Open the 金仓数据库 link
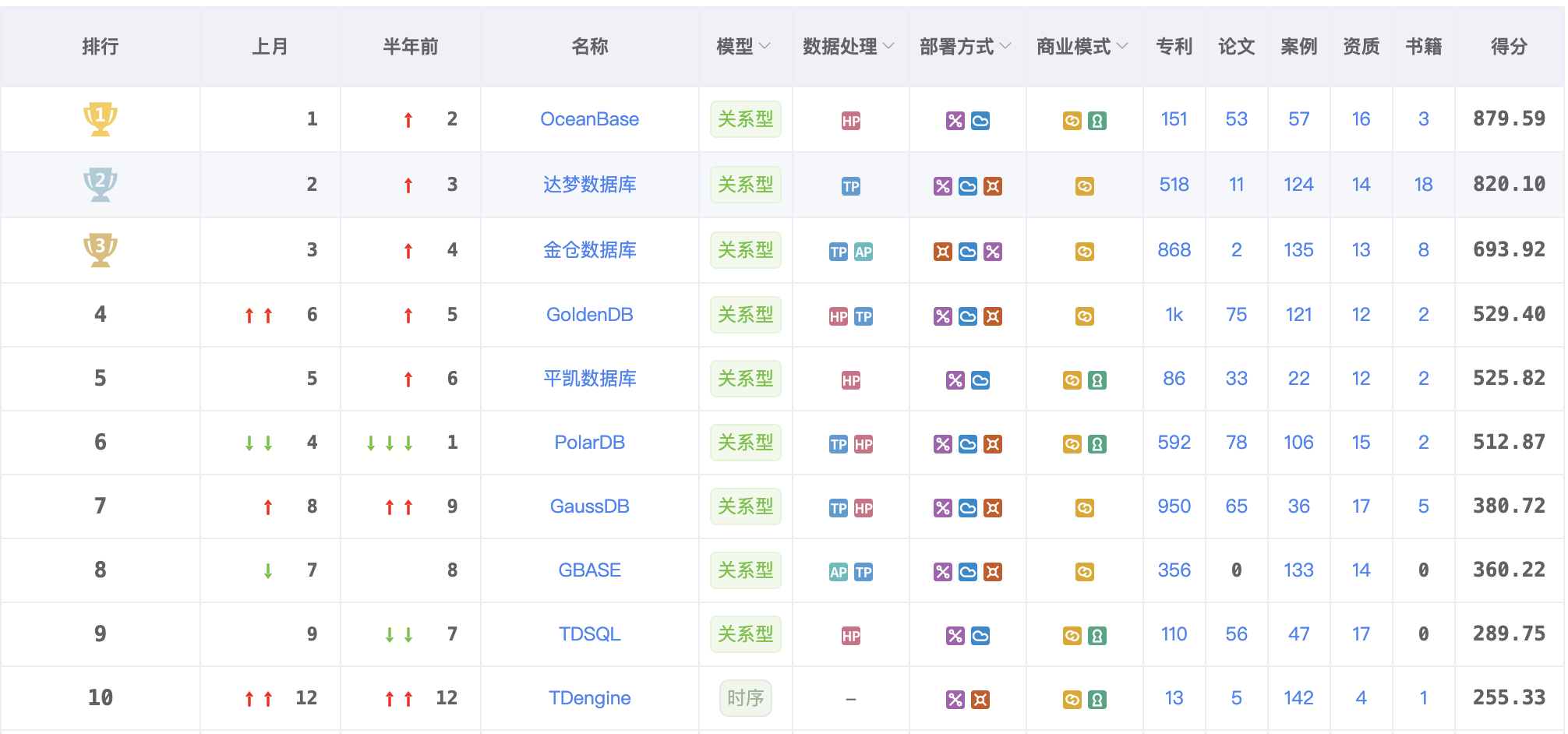1568x734 pixels. (590, 250)
